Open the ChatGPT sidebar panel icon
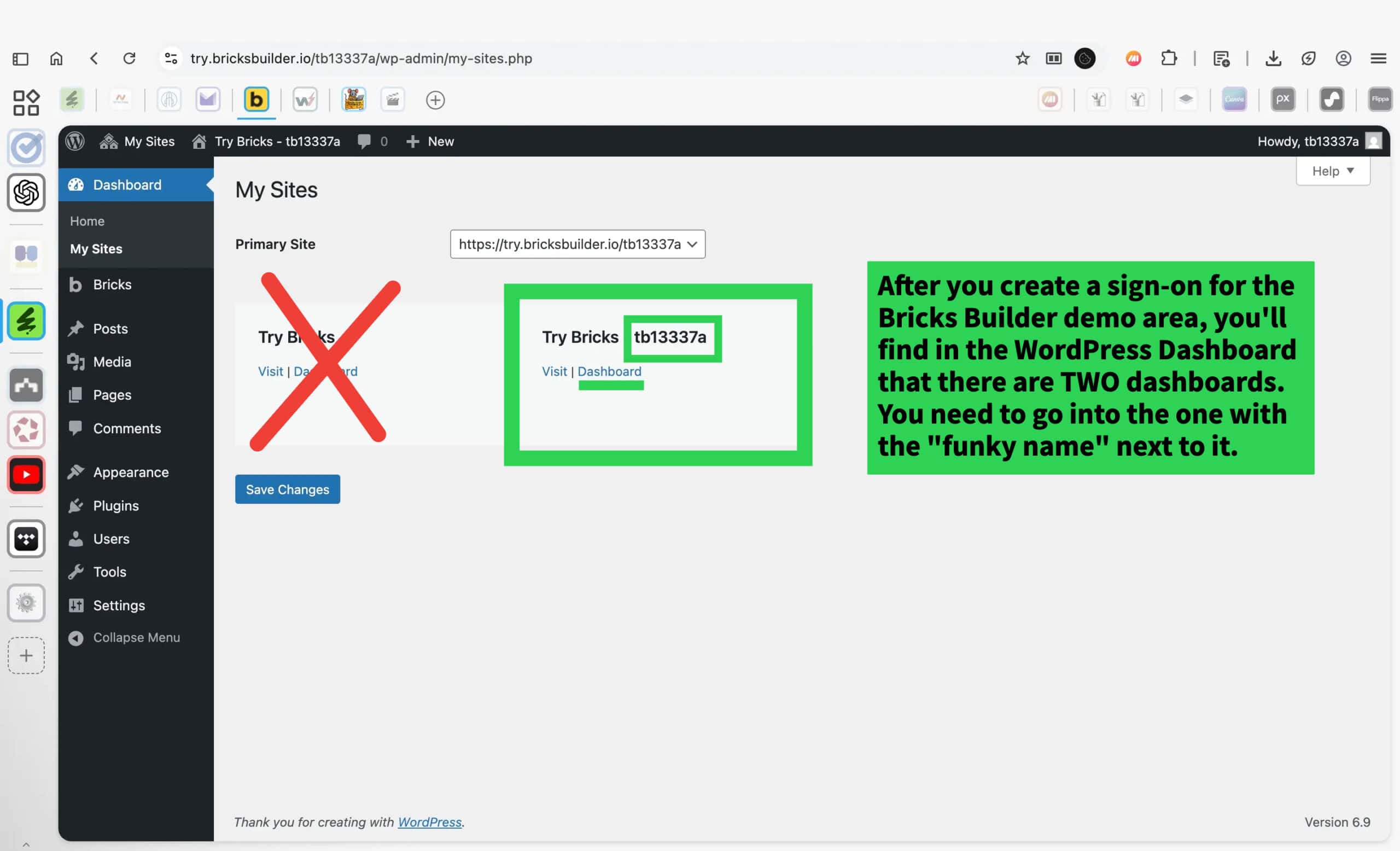This screenshot has height=851, width=1400. 26,193
